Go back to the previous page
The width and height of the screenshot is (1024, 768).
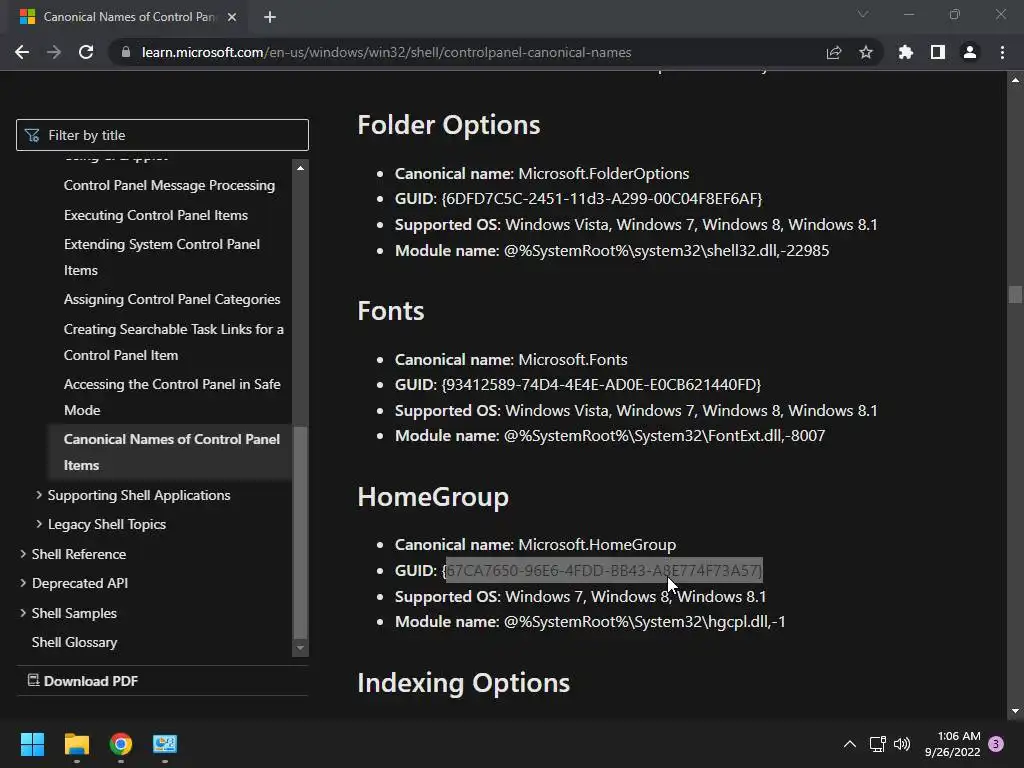point(22,52)
